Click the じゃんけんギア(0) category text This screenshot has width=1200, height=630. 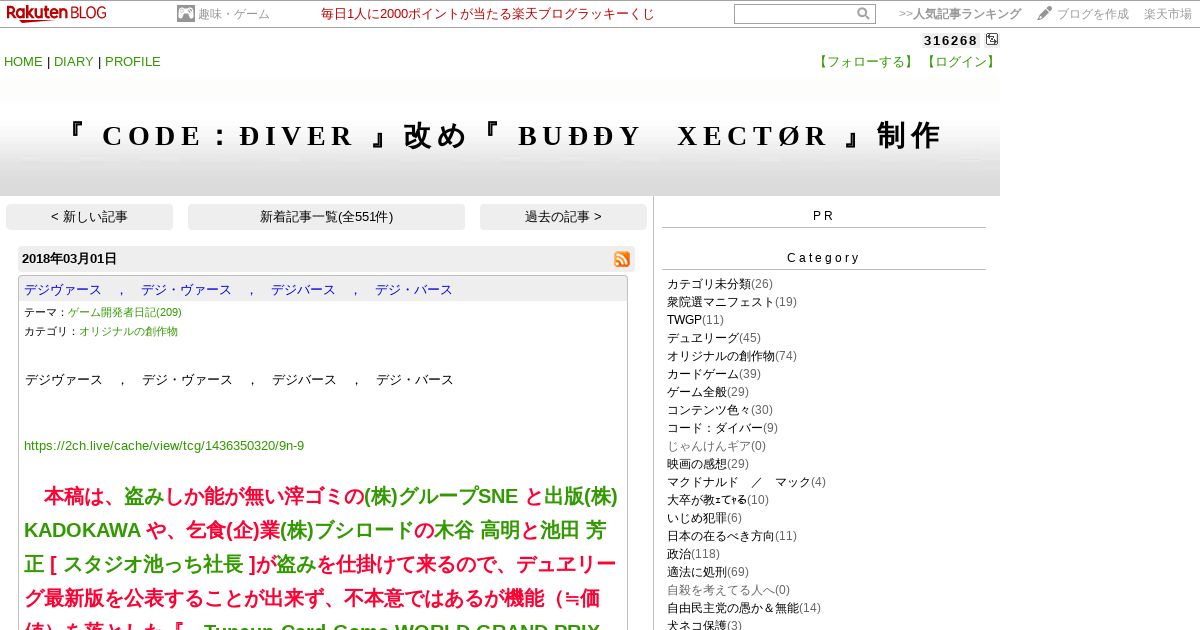716,446
